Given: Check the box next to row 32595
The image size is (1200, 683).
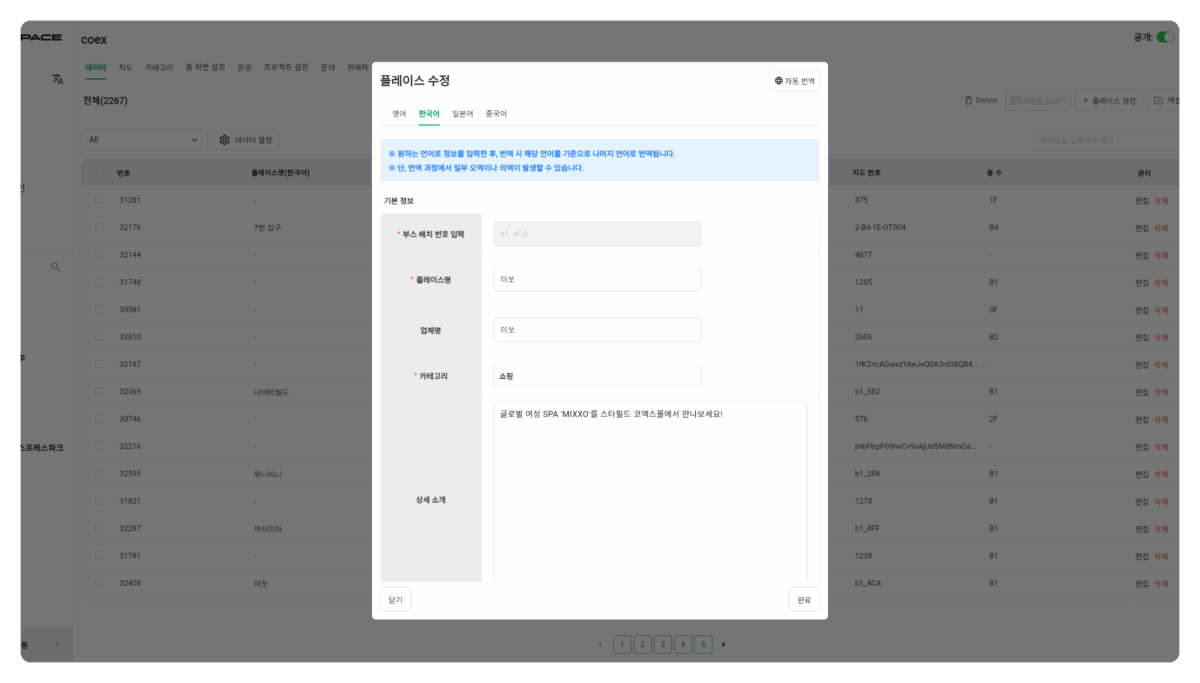Looking at the screenshot, I should point(99,474).
